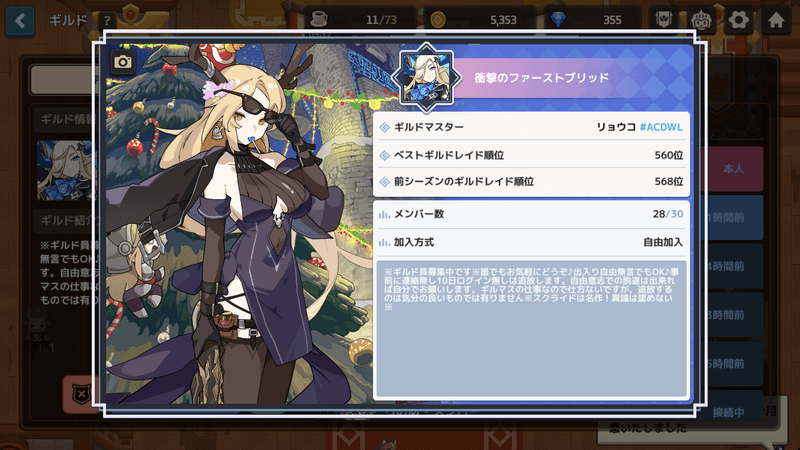Open the guild help question mark
Image resolution: width=800 pixels, height=450 pixels.
pyautogui.click(x=107, y=21)
